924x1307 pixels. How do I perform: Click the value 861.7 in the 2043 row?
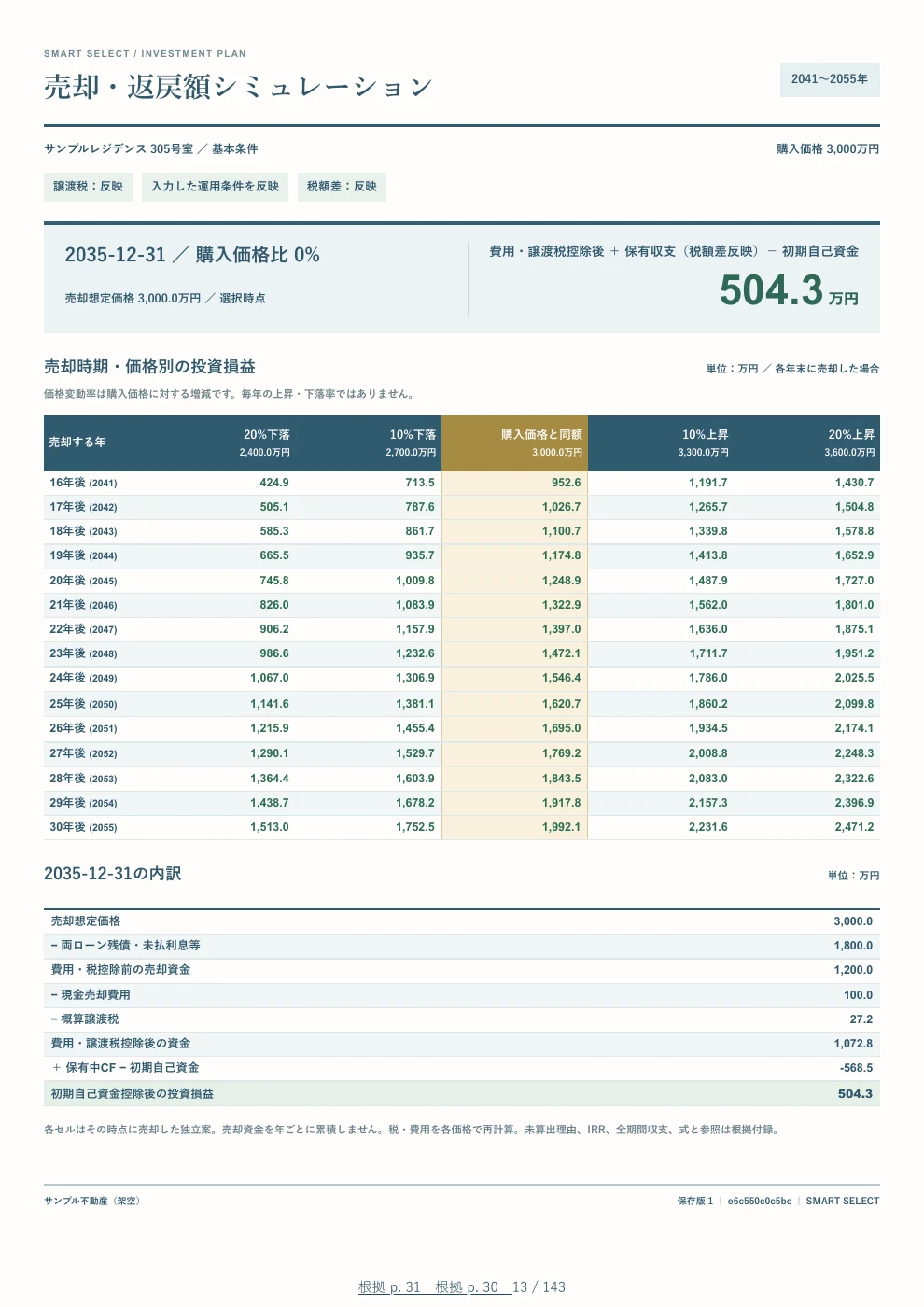coord(420,531)
